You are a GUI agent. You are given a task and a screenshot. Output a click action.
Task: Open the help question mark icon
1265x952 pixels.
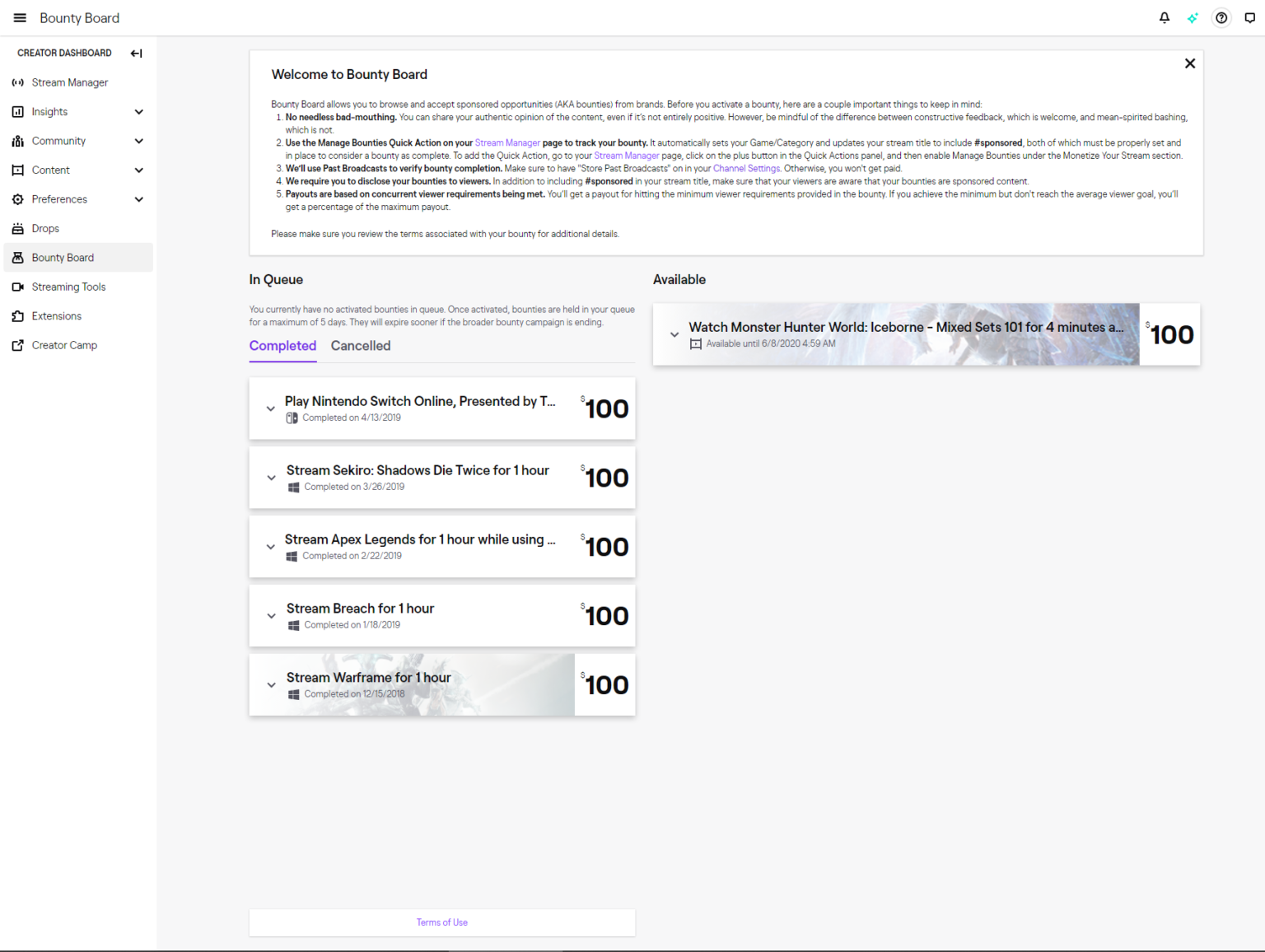click(x=1221, y=17)
